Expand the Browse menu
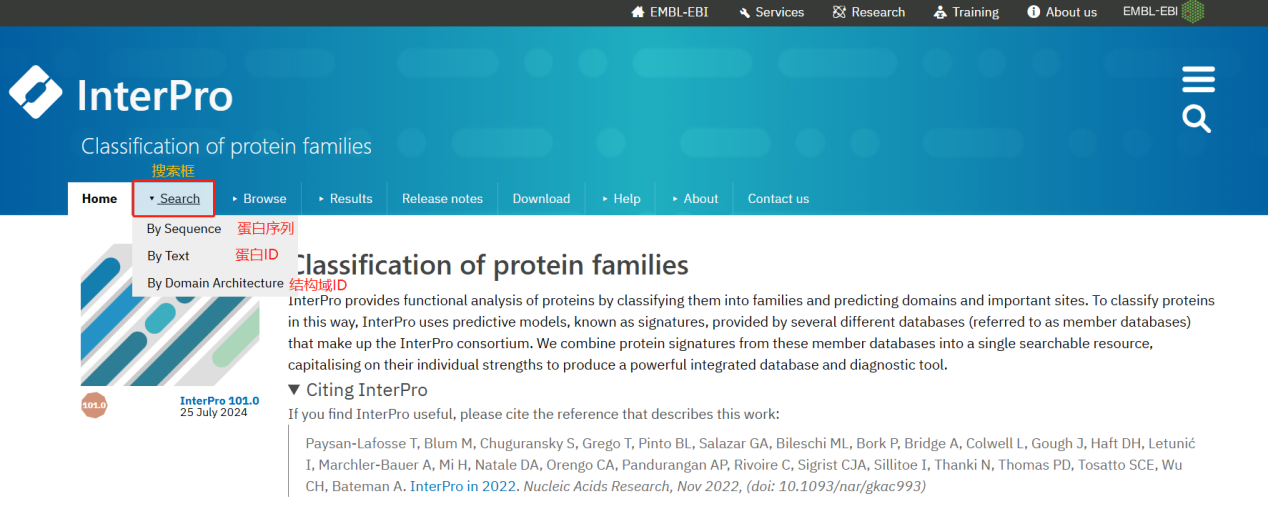Viewport: 1268px width, 524px height. tap(259, 198)
